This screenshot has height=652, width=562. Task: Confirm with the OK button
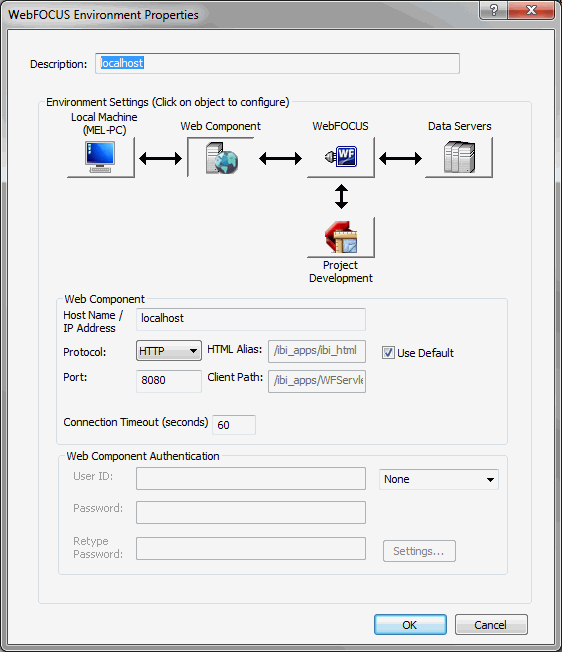click(x=410, y=625)
